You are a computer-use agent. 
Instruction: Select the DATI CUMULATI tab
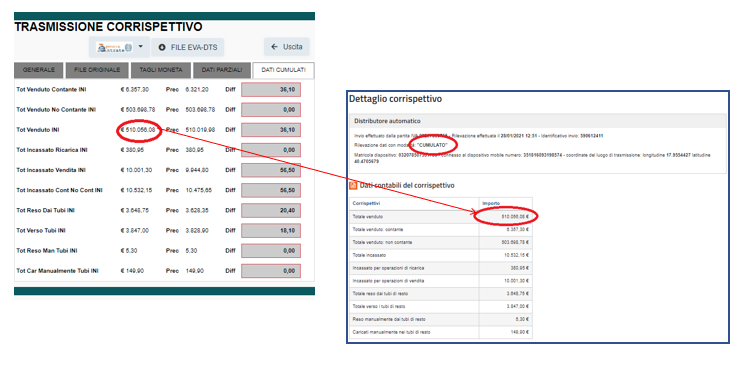(x=283, y=70)
